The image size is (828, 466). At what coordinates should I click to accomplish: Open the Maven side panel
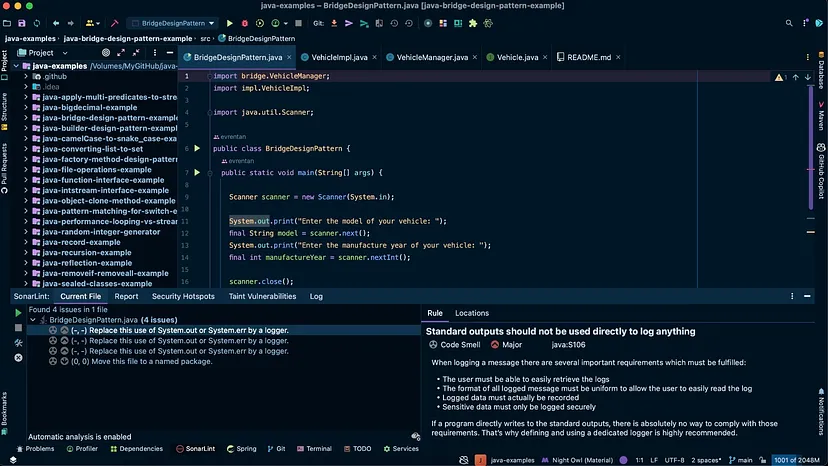point(821,116)
